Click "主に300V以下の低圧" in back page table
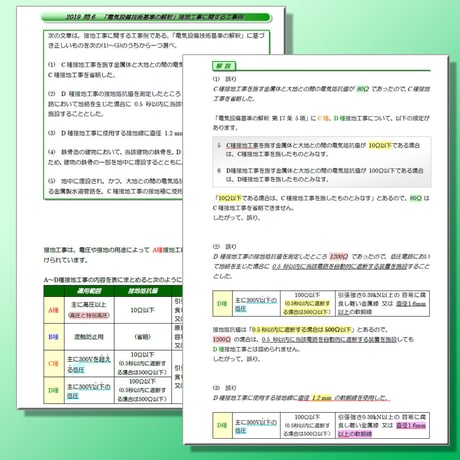The image size is (460, 460). coord(89,391)
